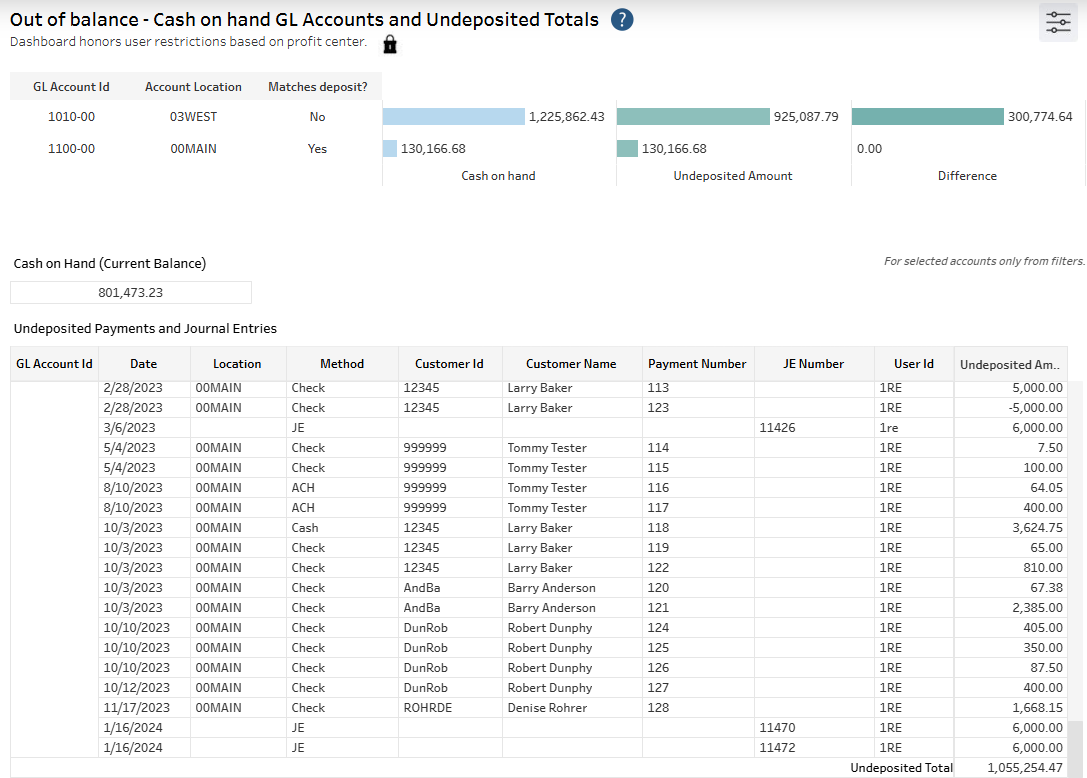Viewport: 1087px width, 778px height.
Task: Select the 925,087.79 Undeposited Amount bar
Action: [693, 117]
